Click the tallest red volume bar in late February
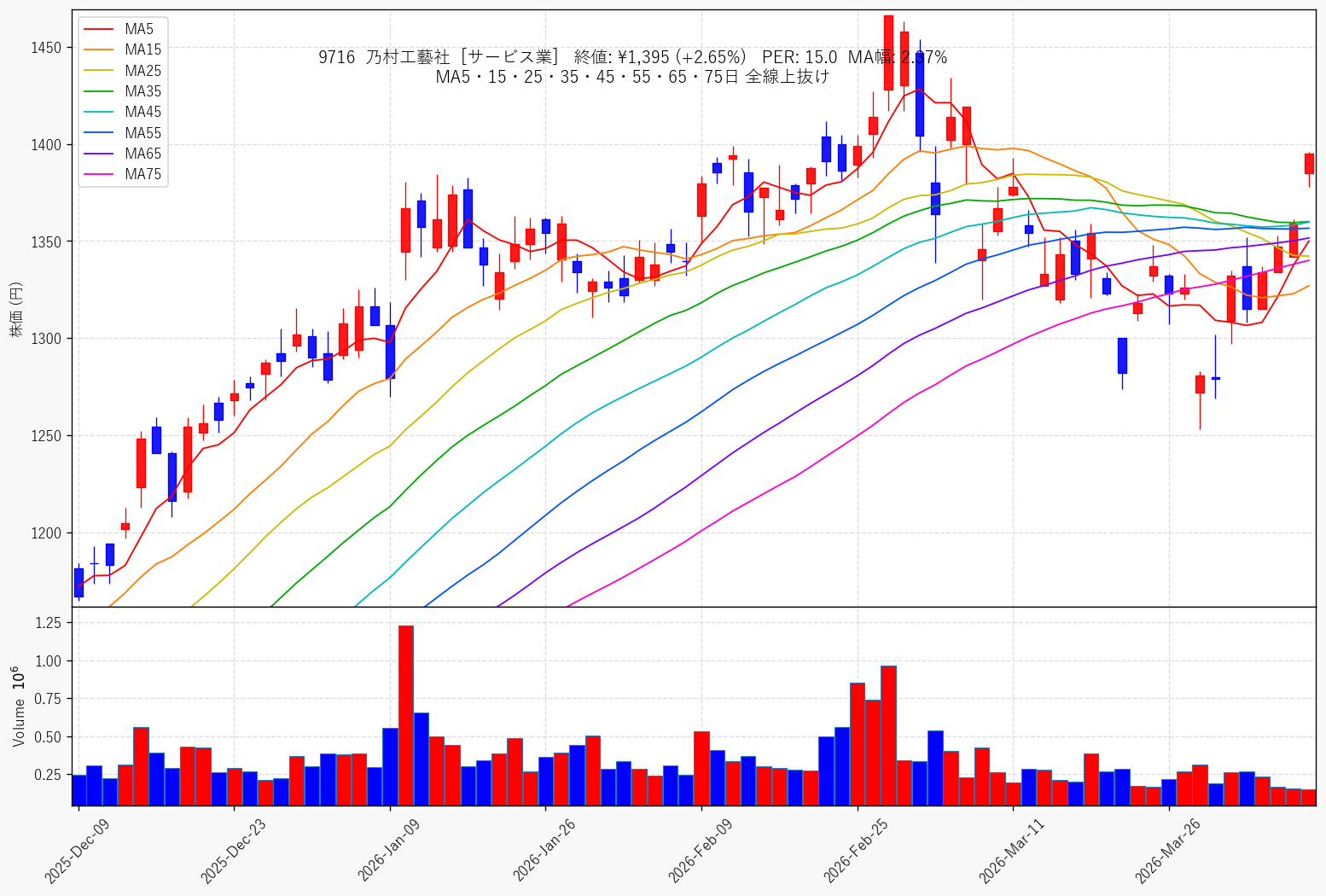The height and width of the screenshot is (896, 1326). [x=888, y=736]
